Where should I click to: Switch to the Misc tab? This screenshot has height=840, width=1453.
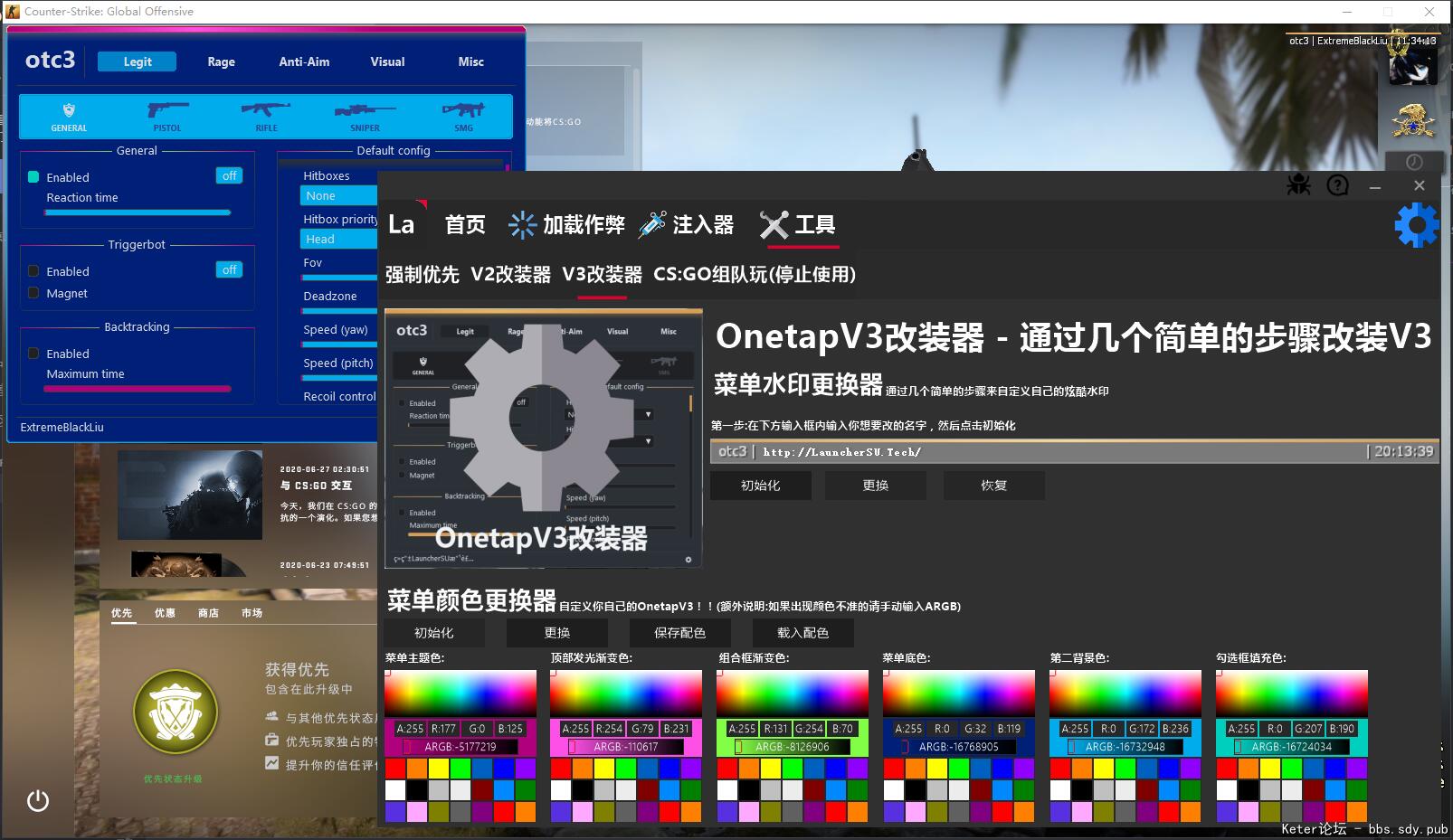click(470, 61)
